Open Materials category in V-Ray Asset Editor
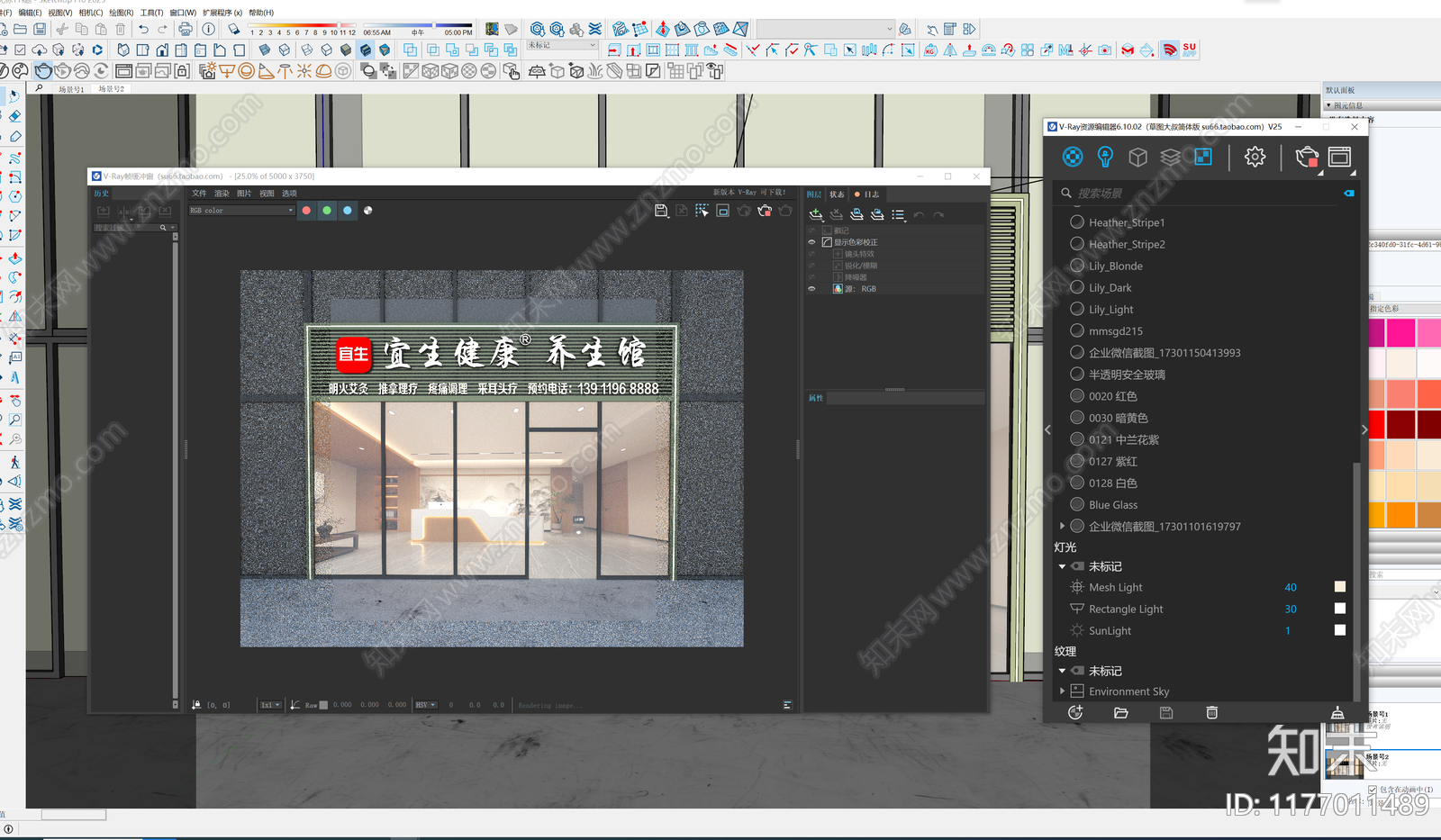 pyautogui.click(x=1073, y=158)
